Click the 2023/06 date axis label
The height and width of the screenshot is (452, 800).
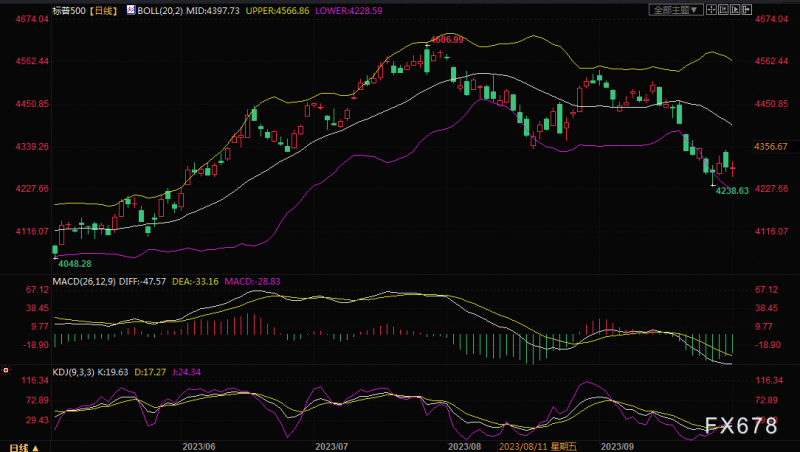[199, 447]
